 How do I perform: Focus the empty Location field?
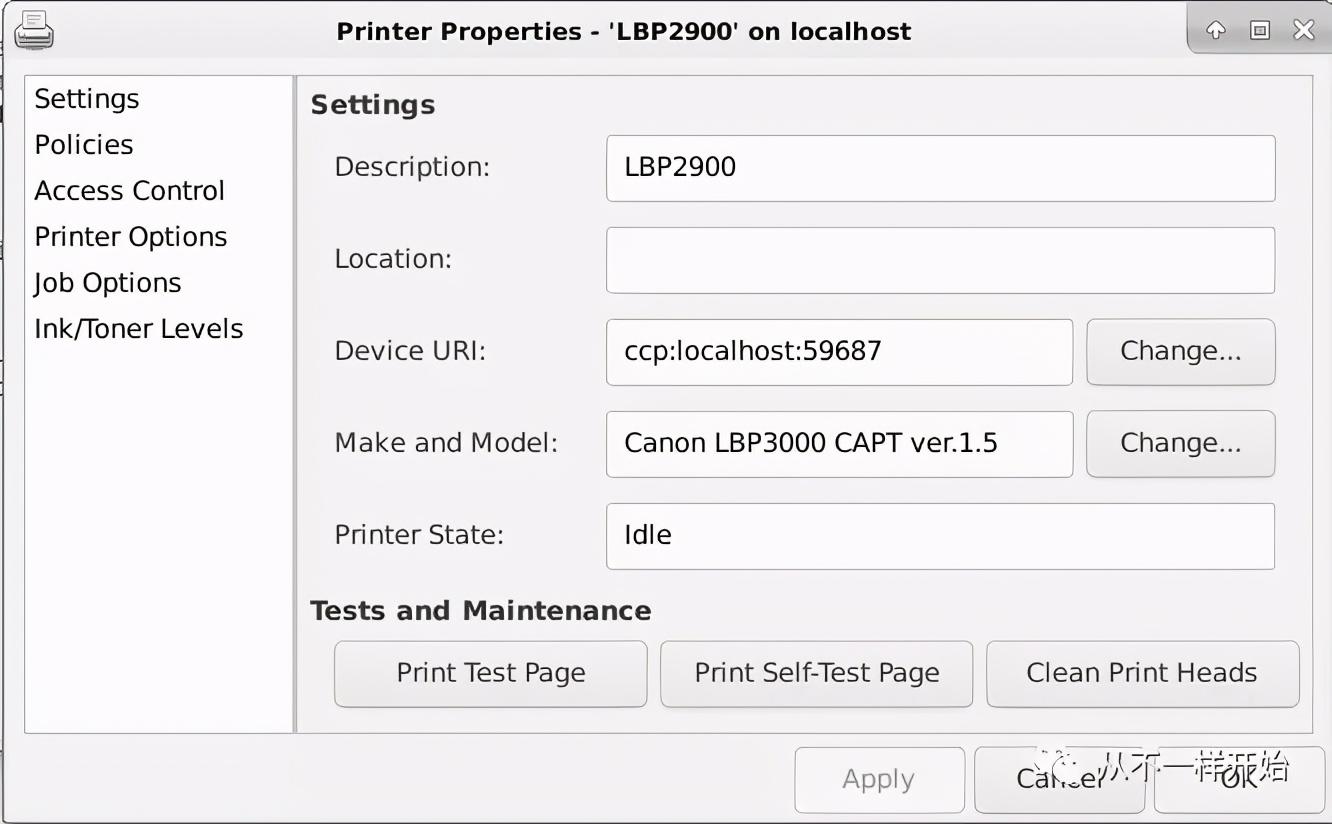point(941,260)
